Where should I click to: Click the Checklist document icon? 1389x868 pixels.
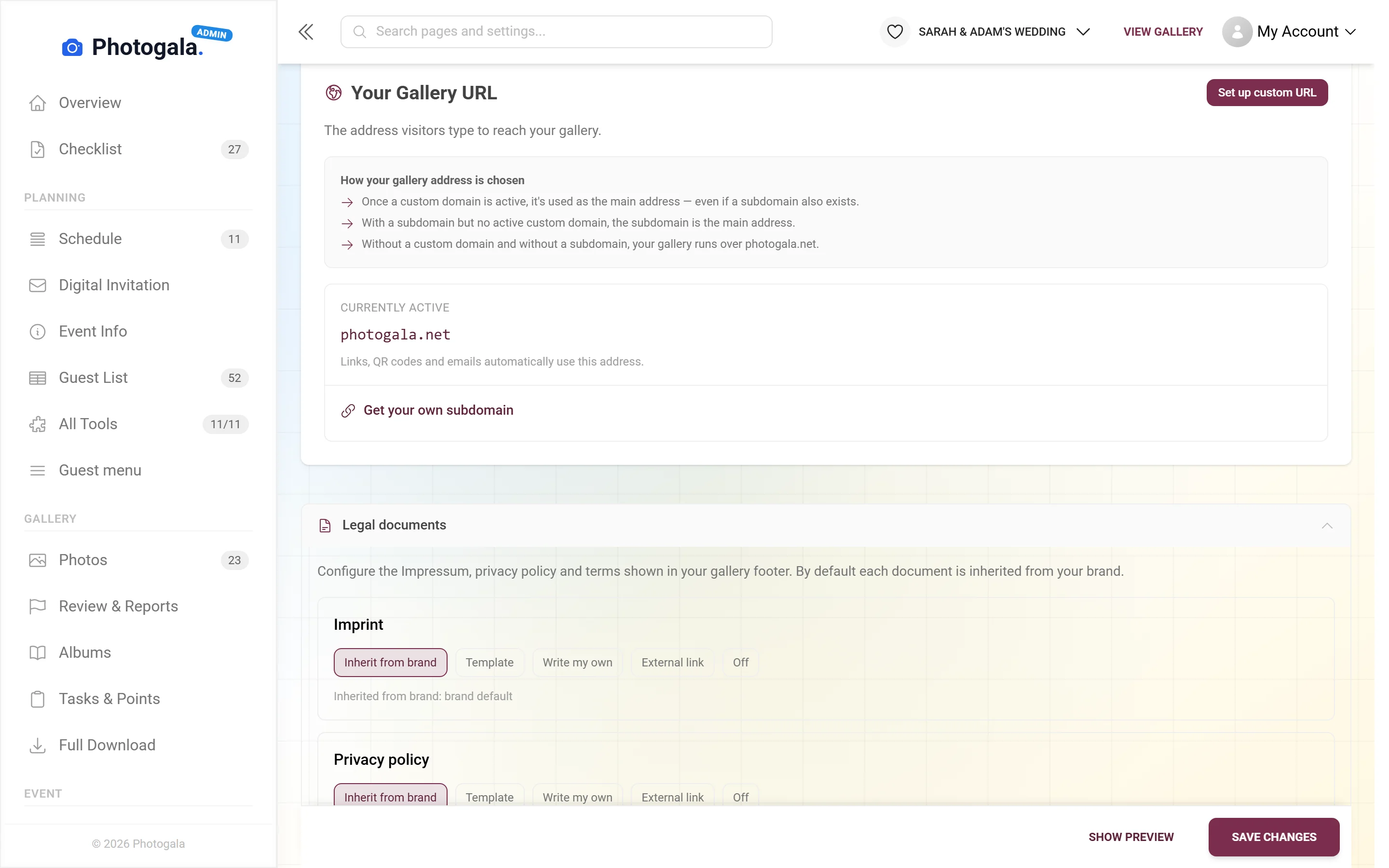37,149
